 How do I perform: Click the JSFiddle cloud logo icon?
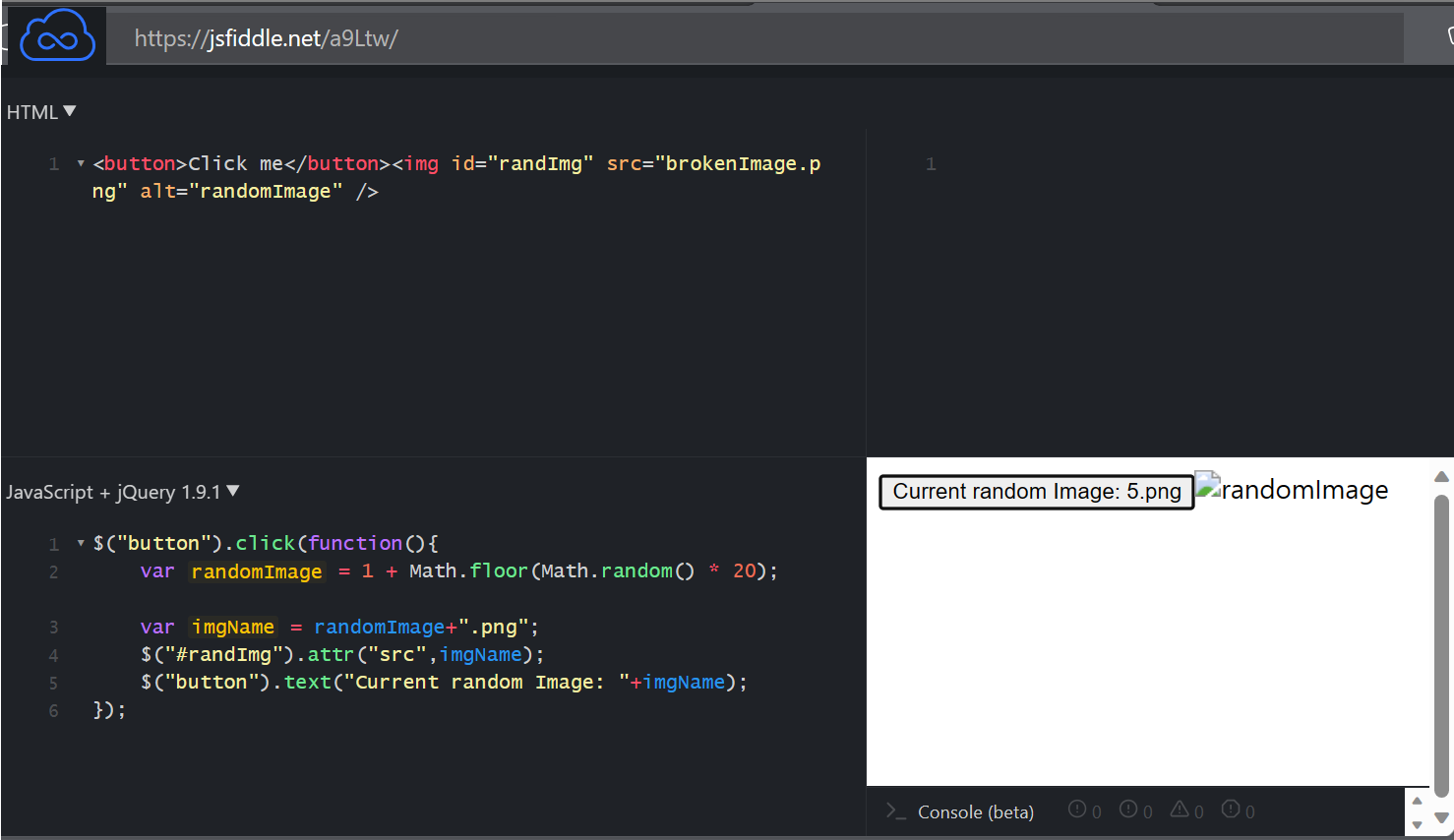point(57,37)
